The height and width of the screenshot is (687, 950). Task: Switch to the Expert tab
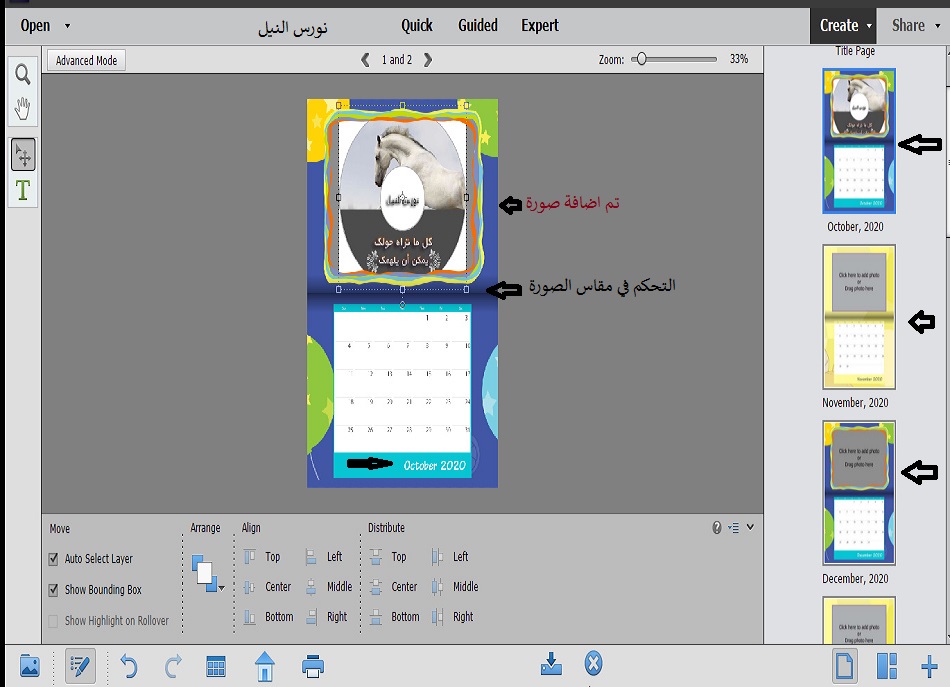[x=539, y=26]
